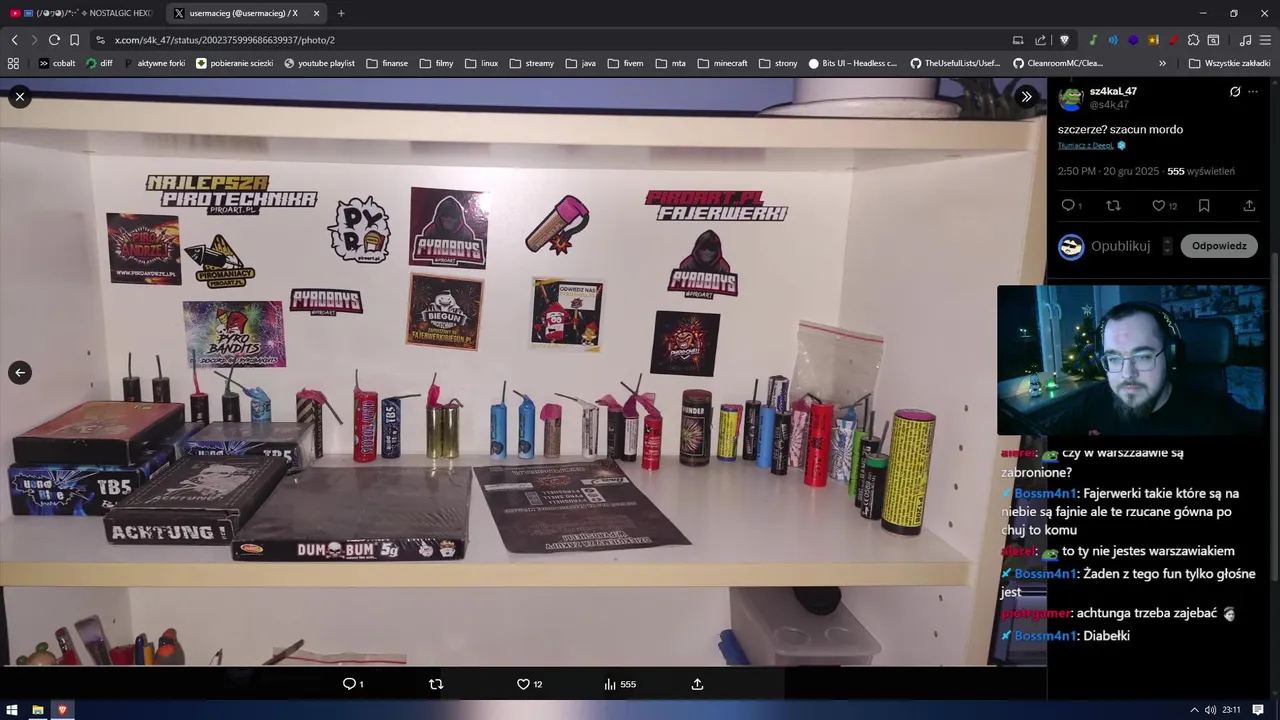Go to previous photo with left arrow

click(x=20, y=372)
